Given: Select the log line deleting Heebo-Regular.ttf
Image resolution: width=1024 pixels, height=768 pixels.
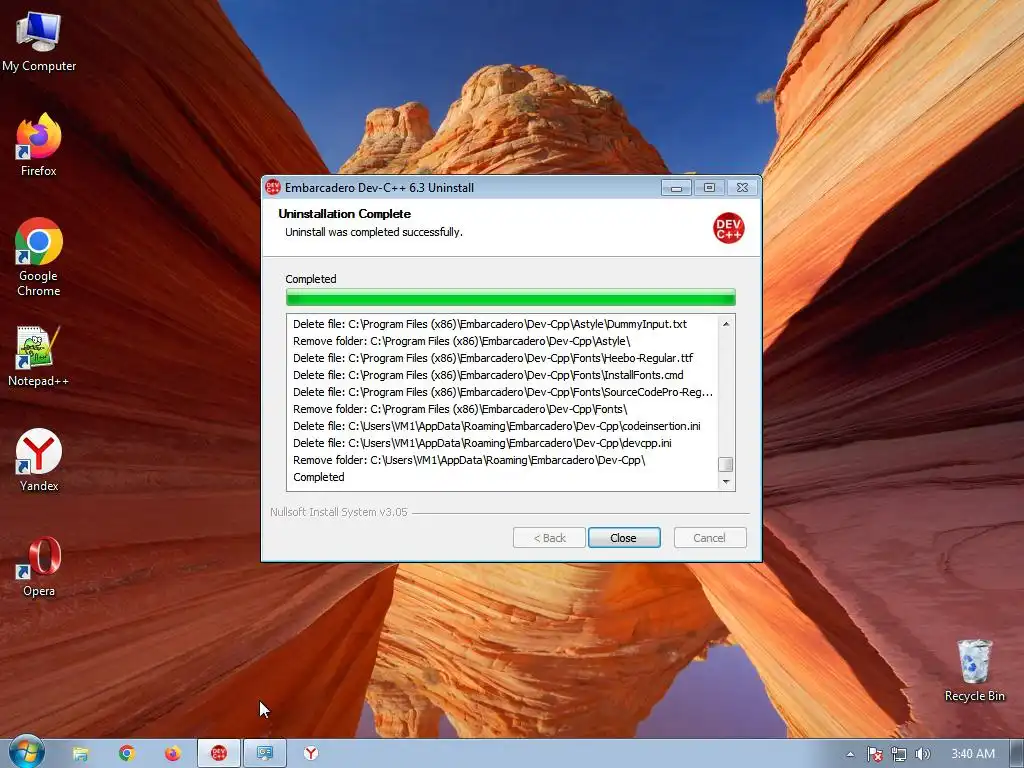Looking at the screenshot, I should (493, 358).
